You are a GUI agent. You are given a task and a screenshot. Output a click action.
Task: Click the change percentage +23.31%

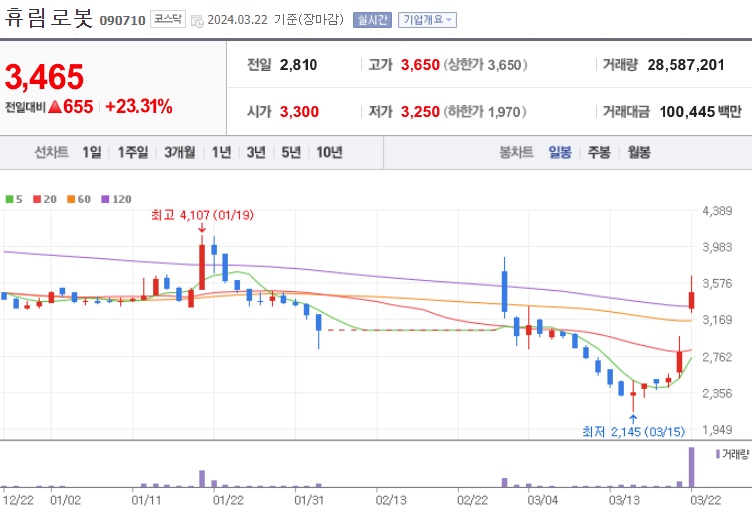tap(139, 106)
